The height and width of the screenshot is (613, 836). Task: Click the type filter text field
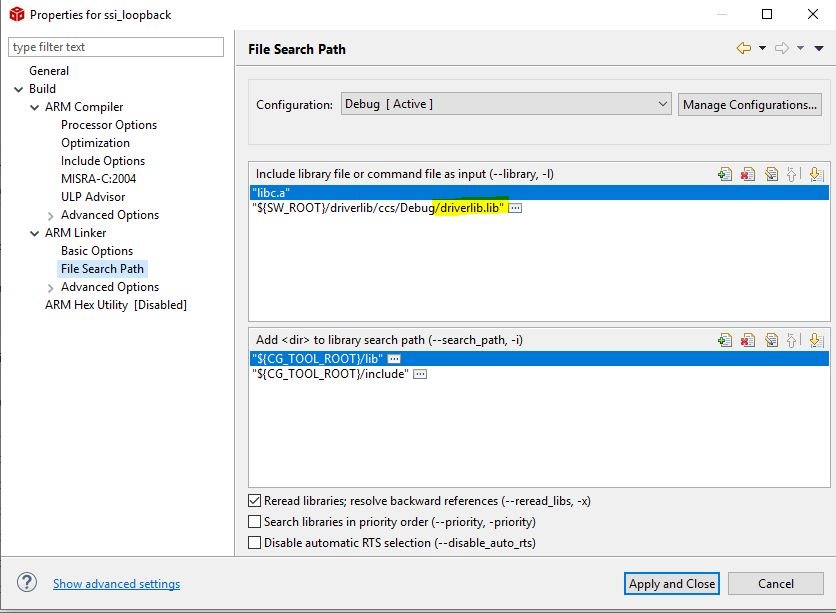click(x=116, y=47)
